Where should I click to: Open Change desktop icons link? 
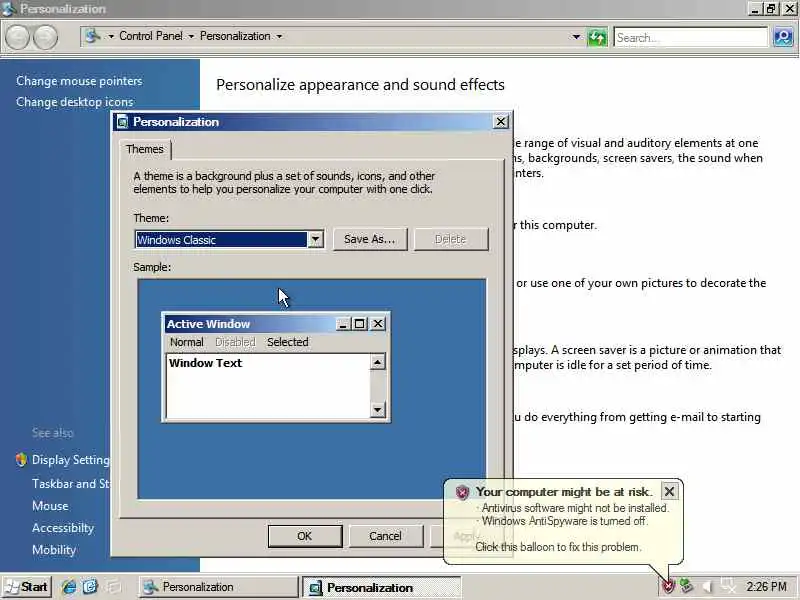pos(74,102)
